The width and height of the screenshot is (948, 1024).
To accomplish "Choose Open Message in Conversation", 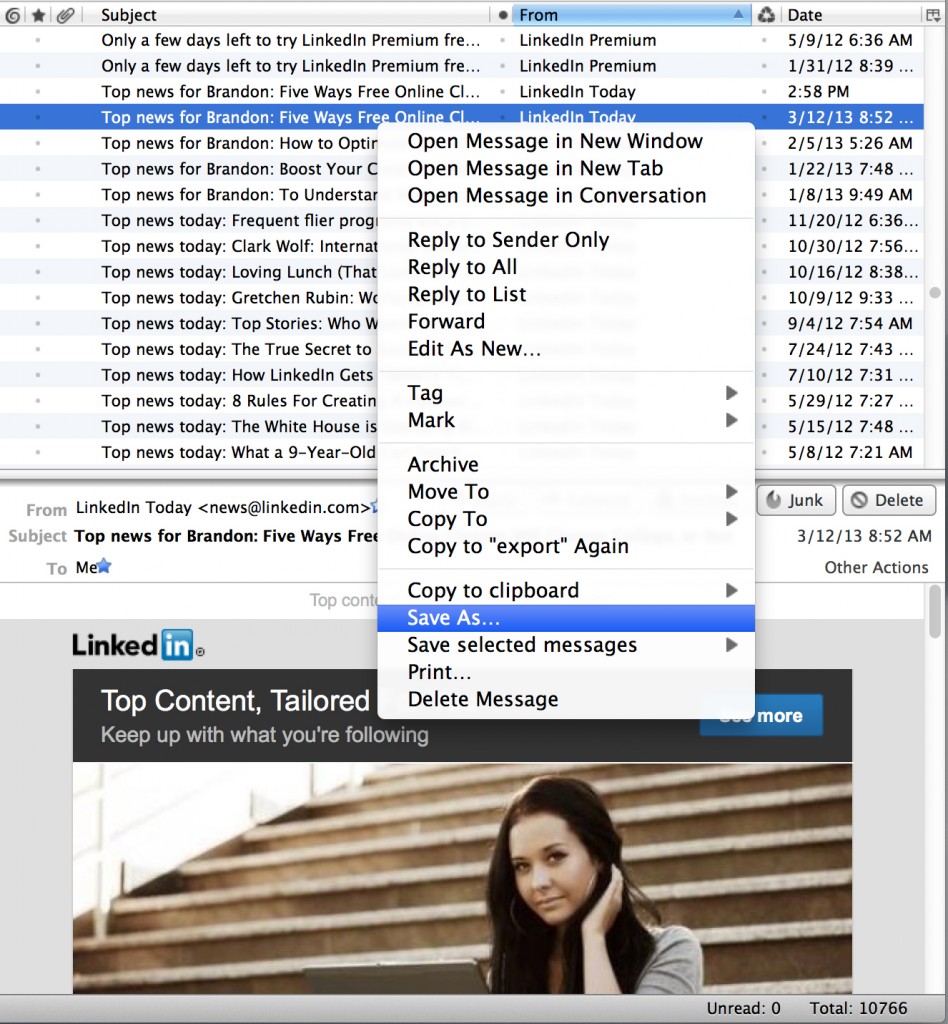I will 566,195.
